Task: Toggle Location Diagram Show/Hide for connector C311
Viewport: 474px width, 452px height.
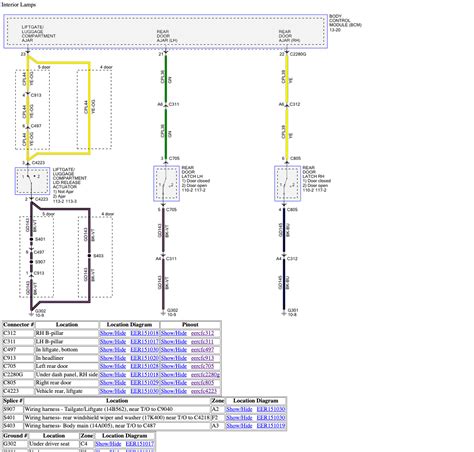Action: [x=113, y=341]
